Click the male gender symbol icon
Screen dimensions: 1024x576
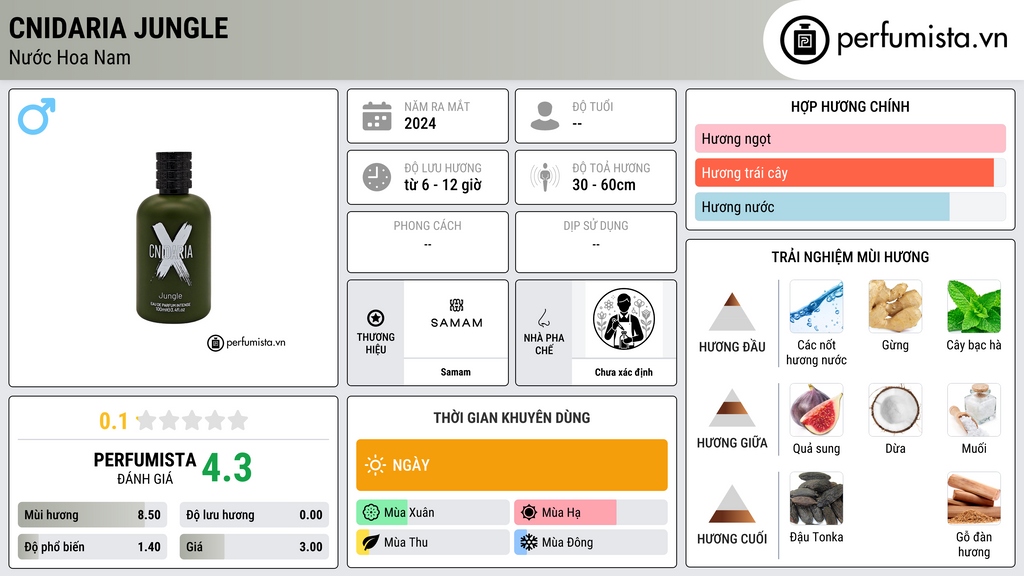37,116
